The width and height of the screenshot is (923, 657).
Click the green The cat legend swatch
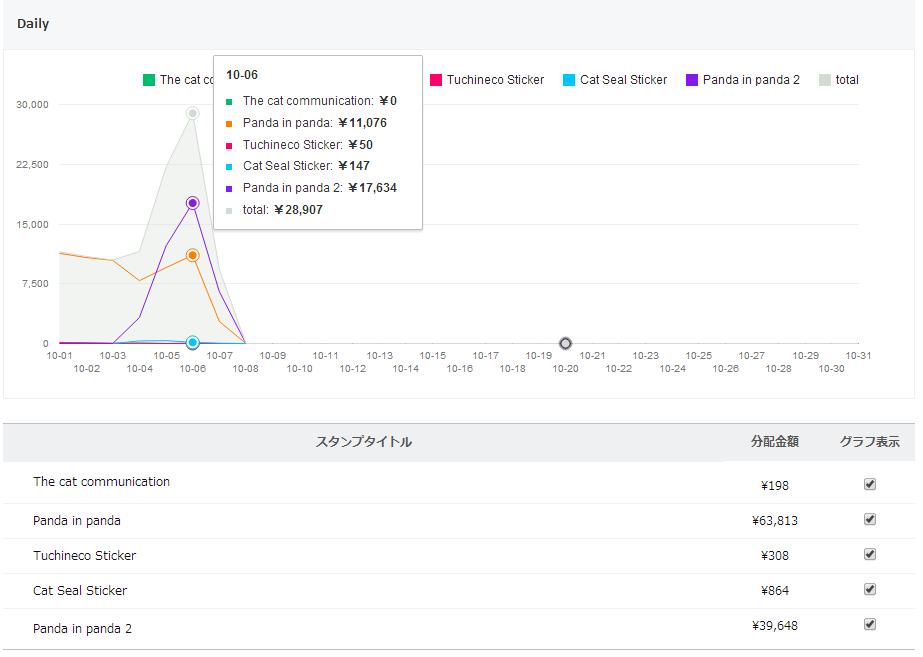(149, 80)
